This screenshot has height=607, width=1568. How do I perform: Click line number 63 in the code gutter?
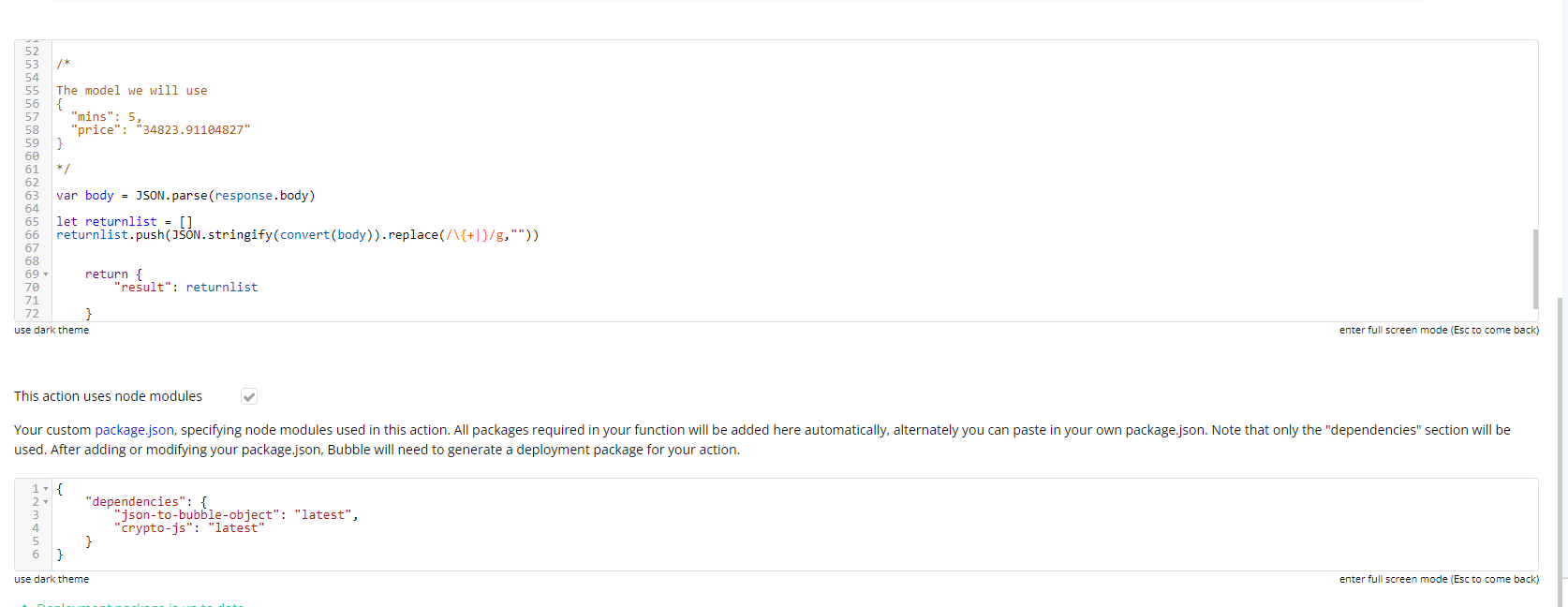pos(32,196)
